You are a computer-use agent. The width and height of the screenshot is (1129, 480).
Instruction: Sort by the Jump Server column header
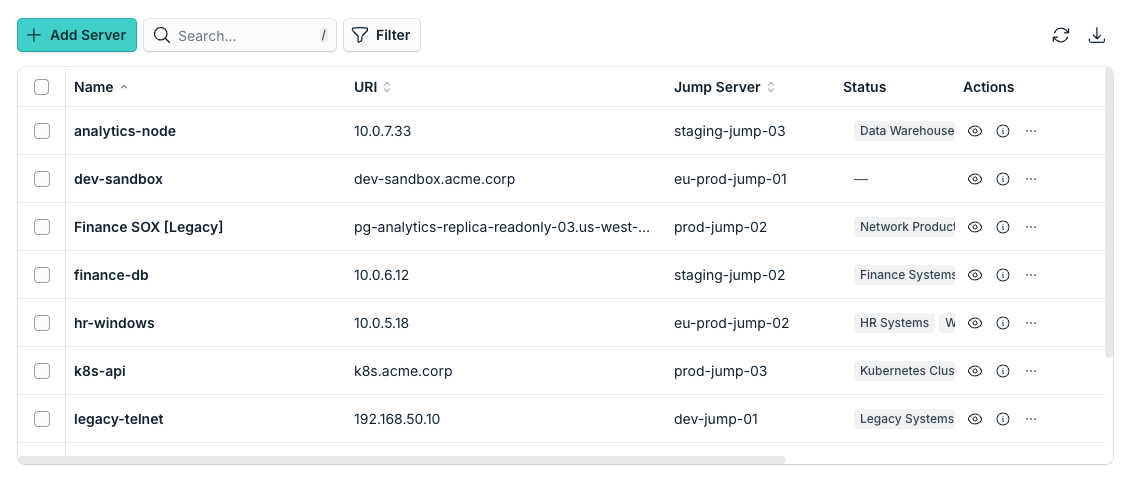724,87
